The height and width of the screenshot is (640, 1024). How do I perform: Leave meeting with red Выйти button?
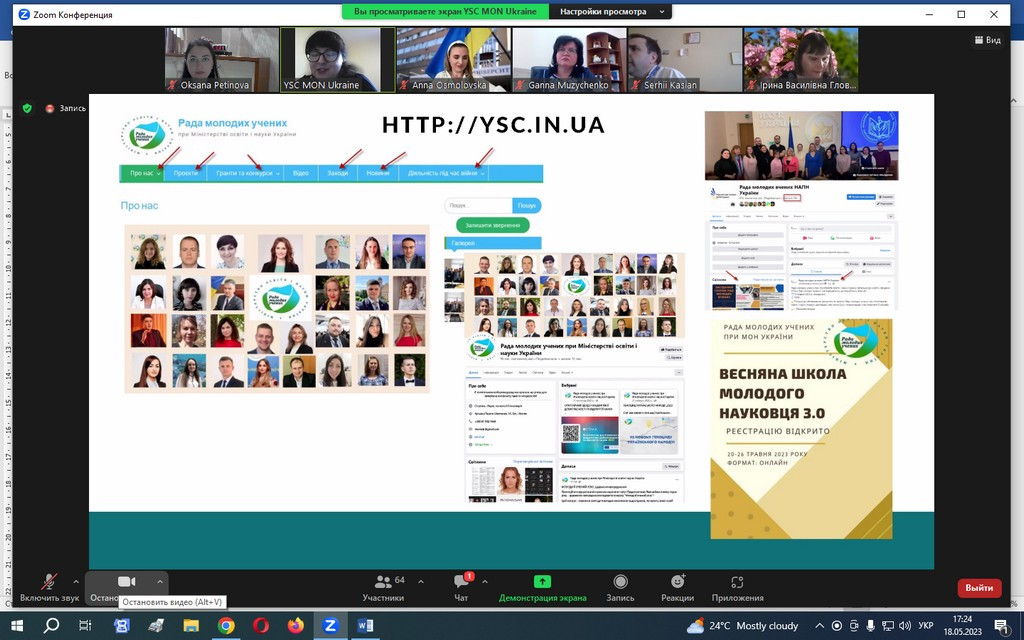979,588
